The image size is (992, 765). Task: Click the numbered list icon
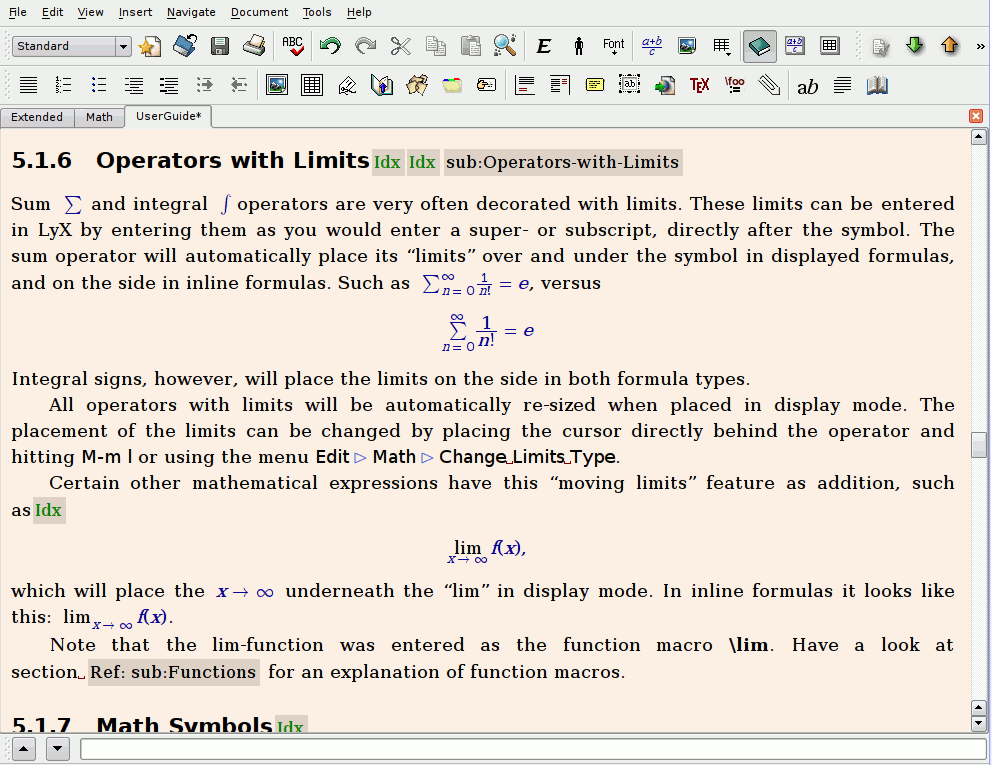[63, 86]
